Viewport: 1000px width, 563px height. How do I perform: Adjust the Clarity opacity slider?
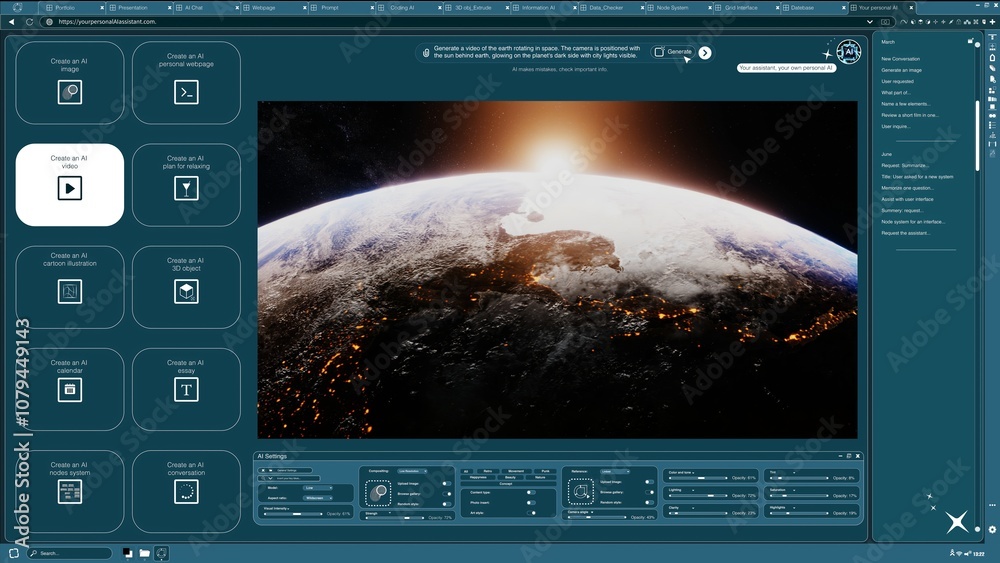click(x=698, y=513)
